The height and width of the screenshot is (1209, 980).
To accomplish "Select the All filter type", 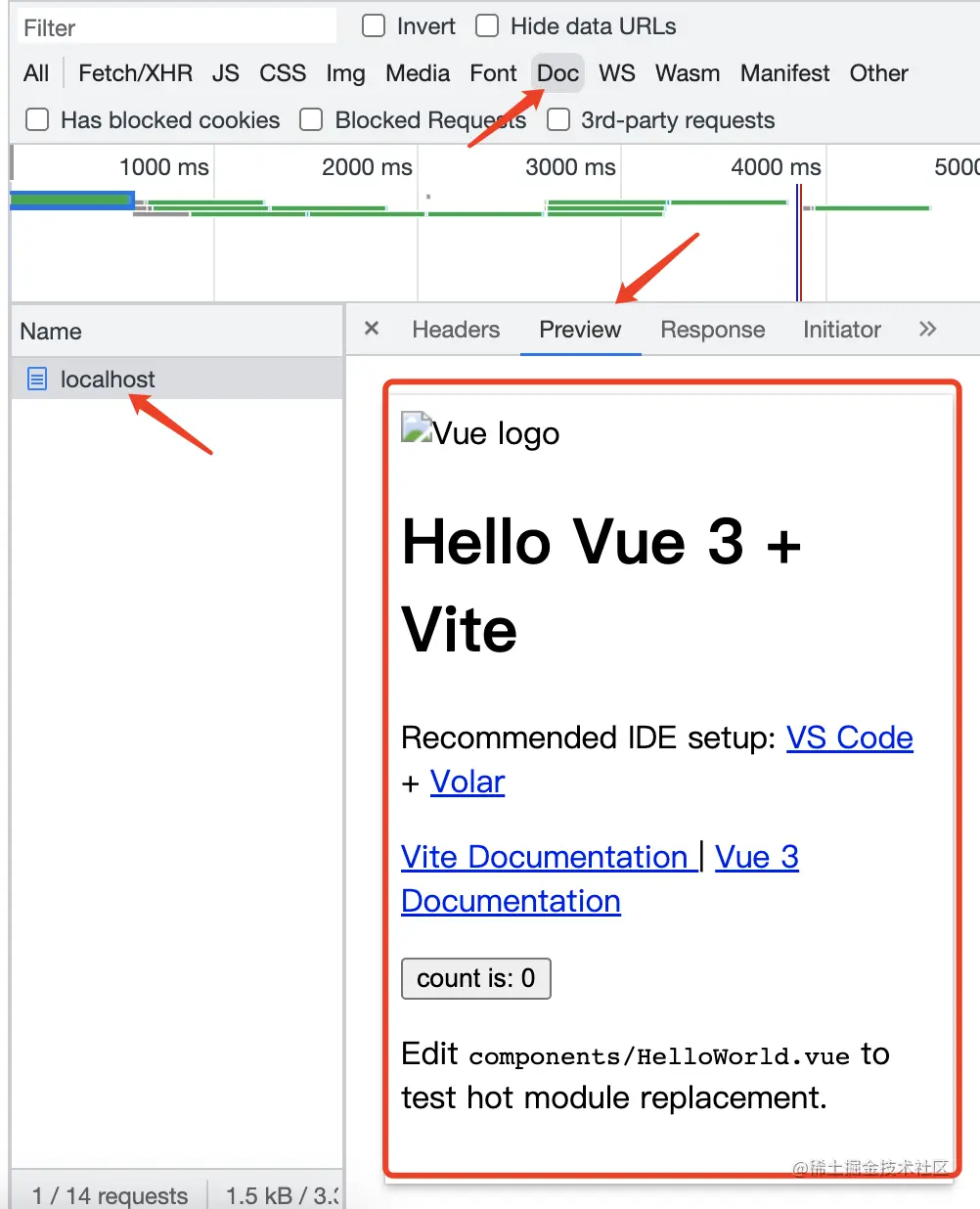I will click(36, 73).
